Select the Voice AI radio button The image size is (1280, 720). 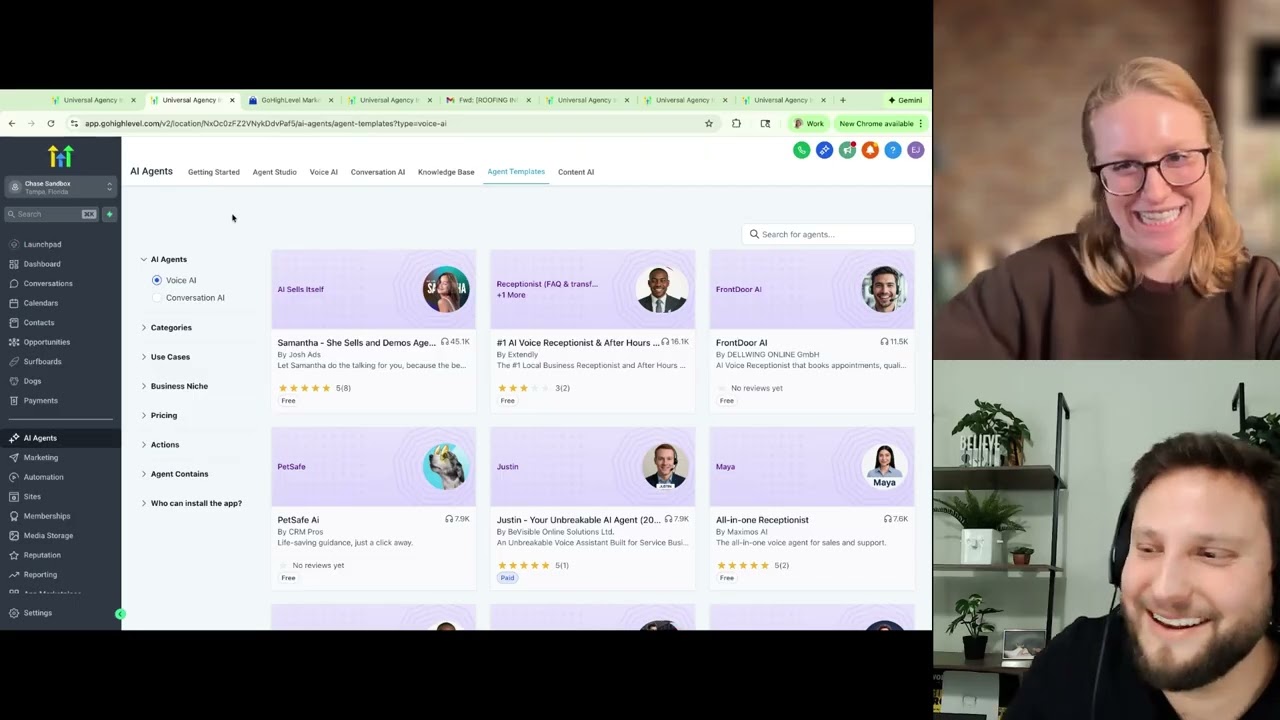[x=157, y=280]
